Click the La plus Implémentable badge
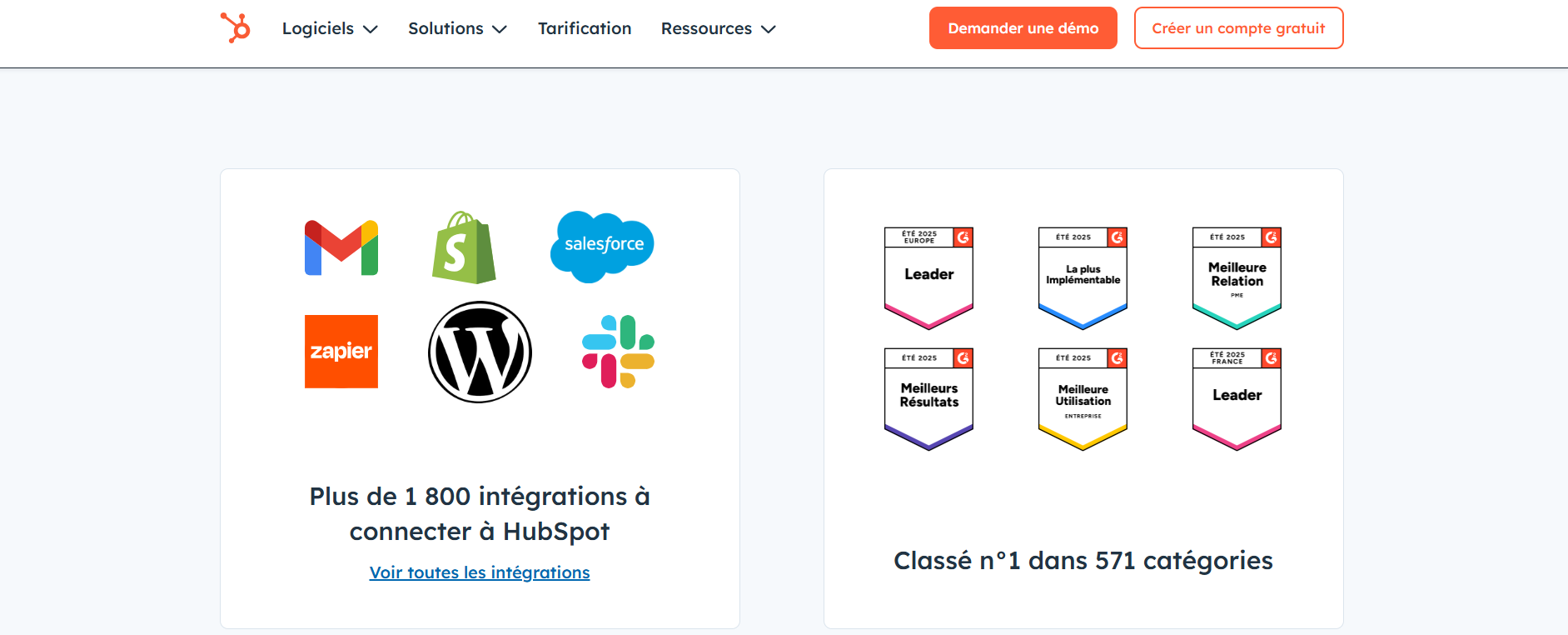 click(1083, 277)
